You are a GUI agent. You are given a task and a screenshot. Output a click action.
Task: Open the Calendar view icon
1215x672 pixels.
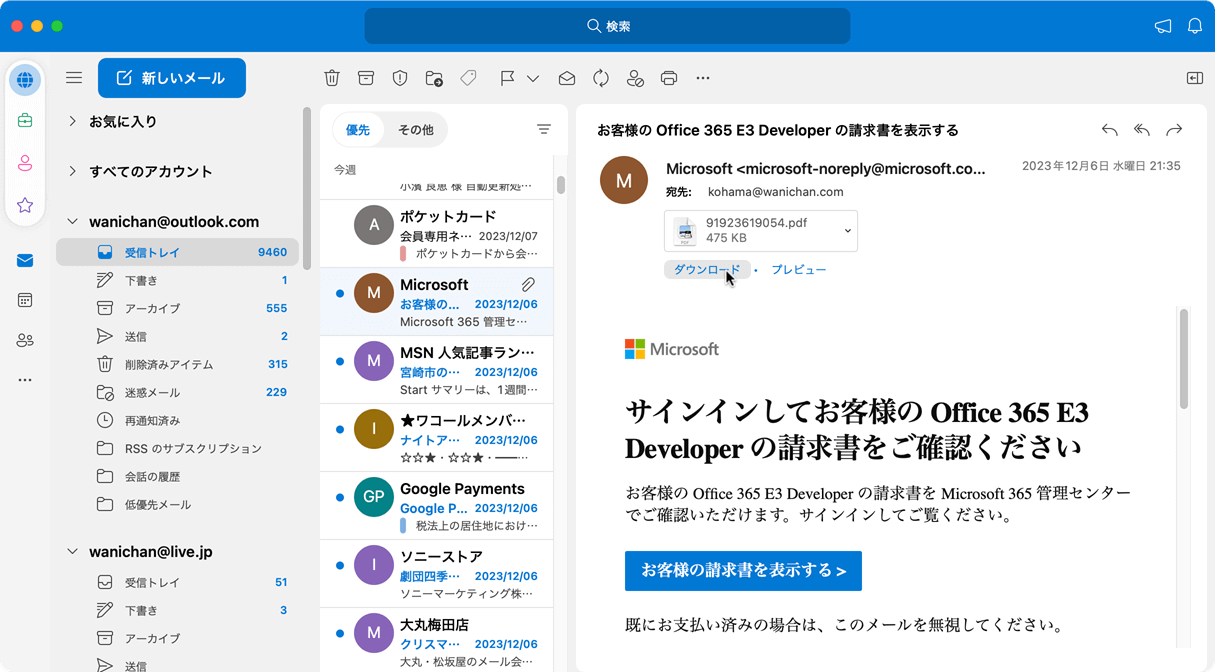(x=25, y=300)
